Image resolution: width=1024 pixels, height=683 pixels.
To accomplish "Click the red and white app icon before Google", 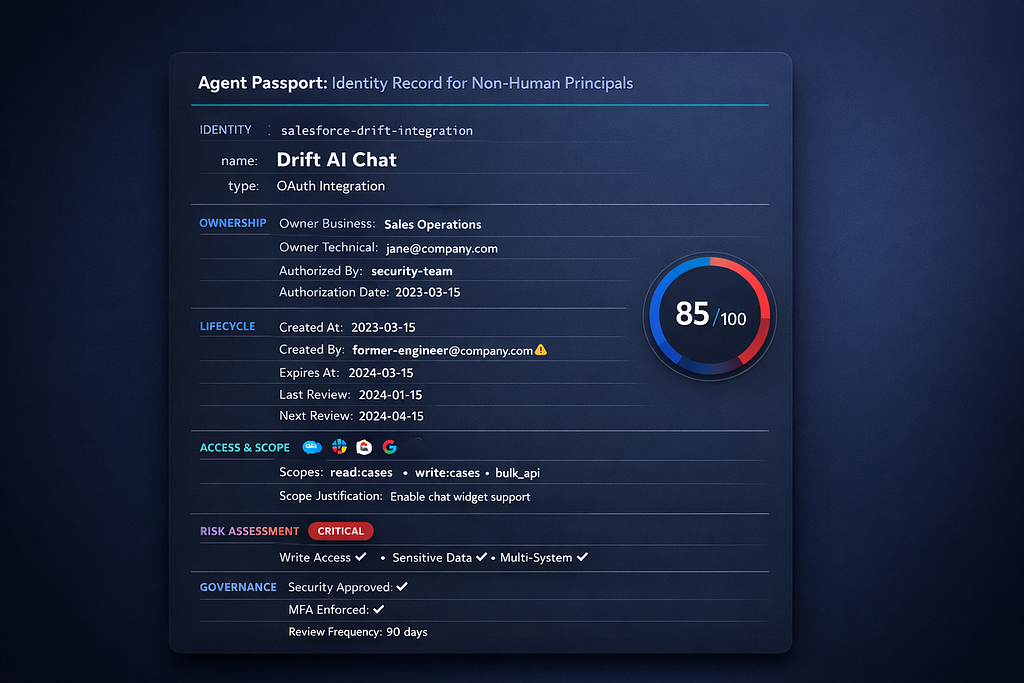I will 364,447.
